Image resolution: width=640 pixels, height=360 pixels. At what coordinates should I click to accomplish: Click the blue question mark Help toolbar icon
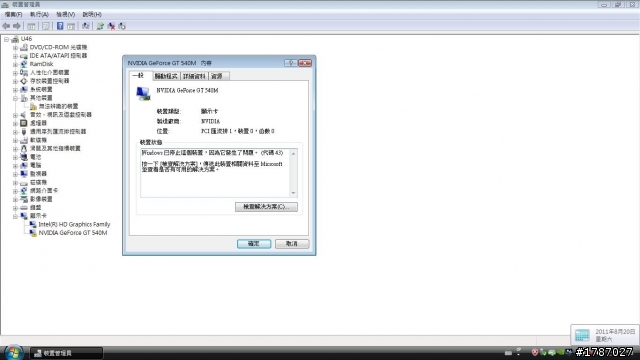[60, 26]
